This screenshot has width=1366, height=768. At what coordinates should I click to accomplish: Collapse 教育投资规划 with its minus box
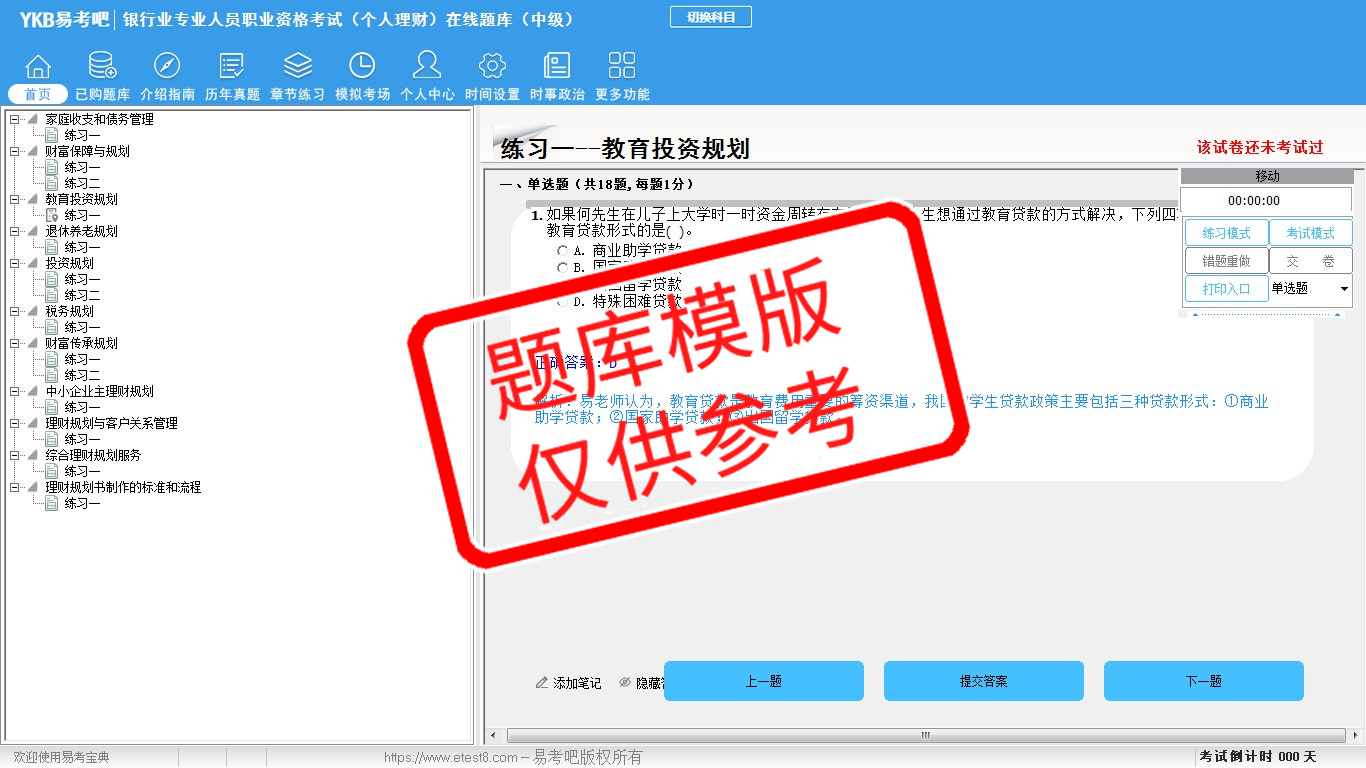[14, 200]
